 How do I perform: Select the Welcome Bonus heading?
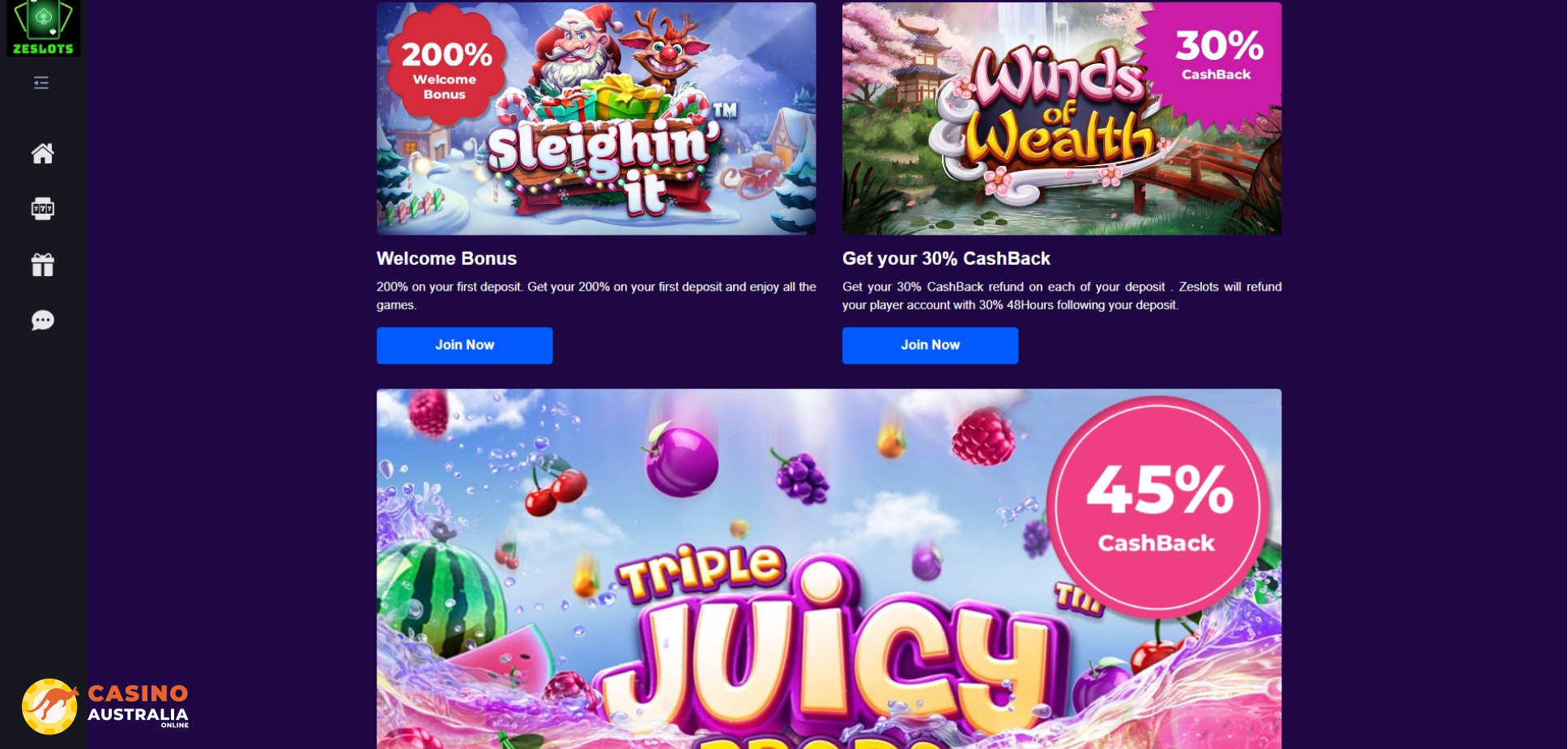446,259
